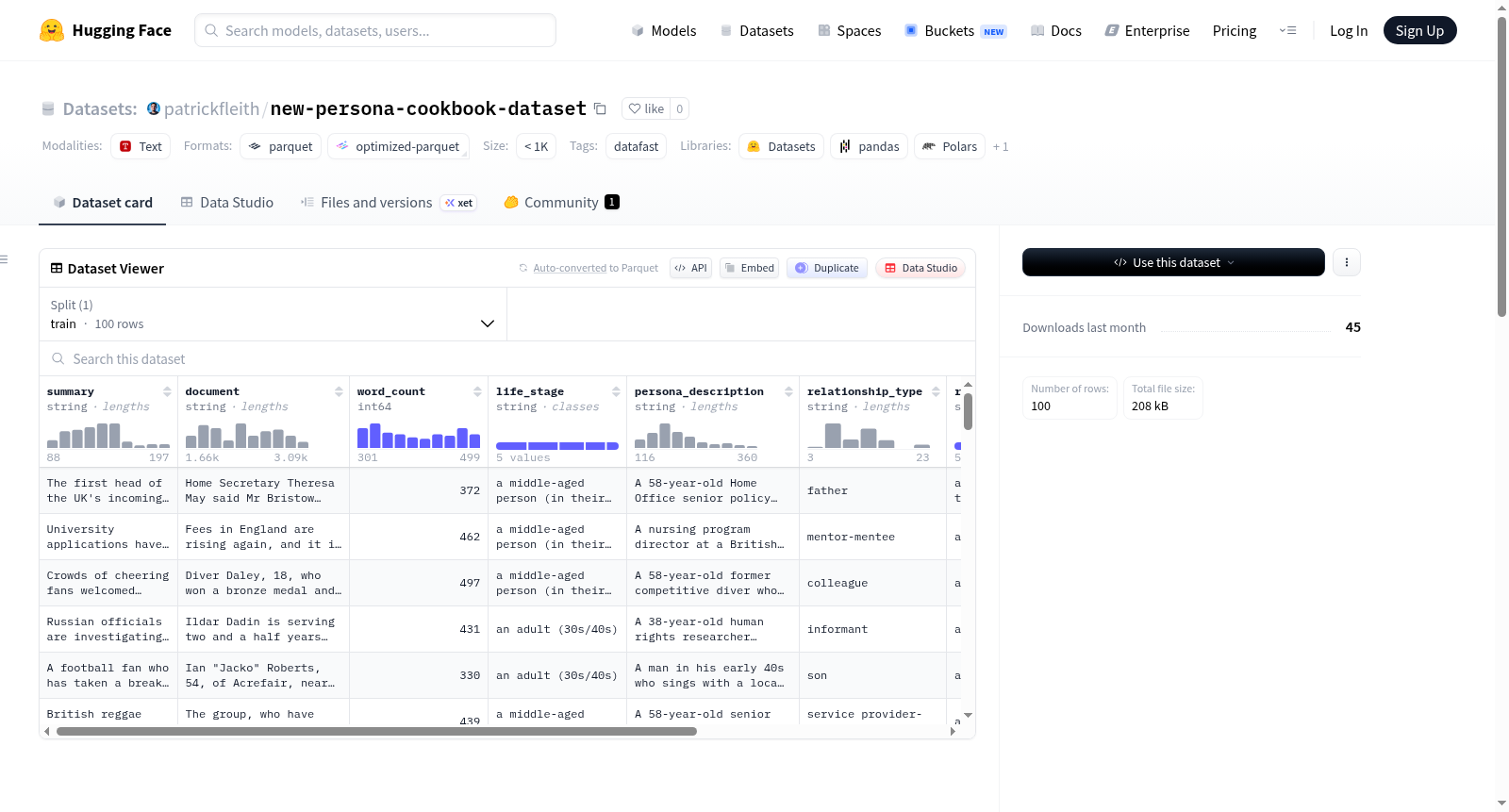Open the Auto-converted to Parquet link

[589, 268]
